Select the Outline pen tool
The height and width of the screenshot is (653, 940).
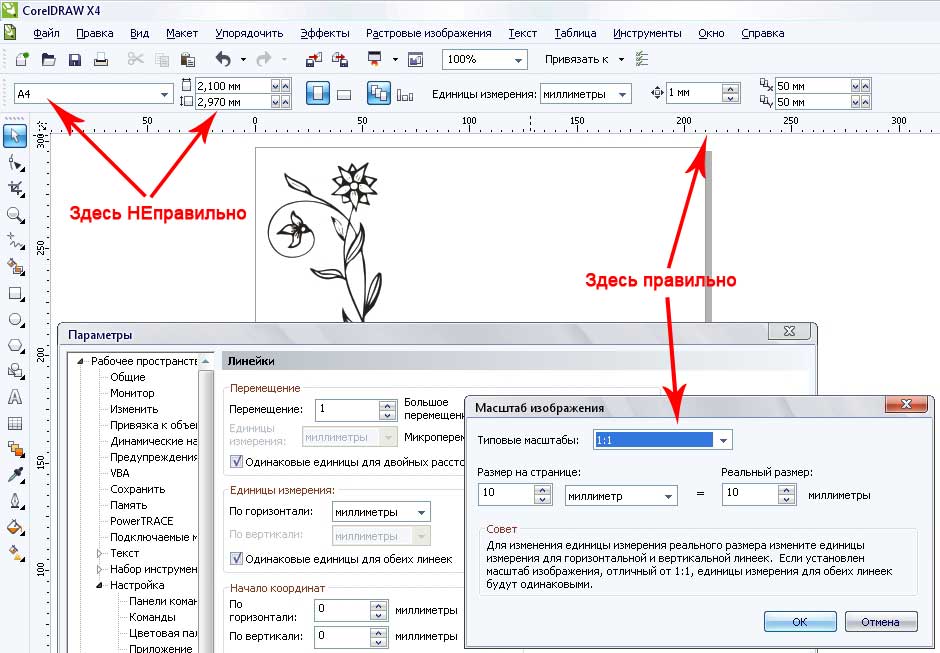[16, 501]
